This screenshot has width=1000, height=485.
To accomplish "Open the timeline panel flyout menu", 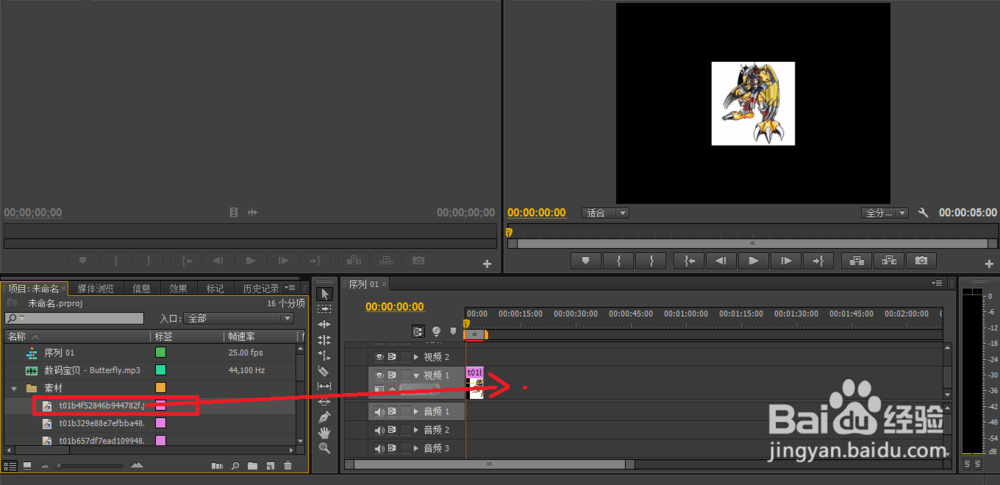I will click(937, 283).
